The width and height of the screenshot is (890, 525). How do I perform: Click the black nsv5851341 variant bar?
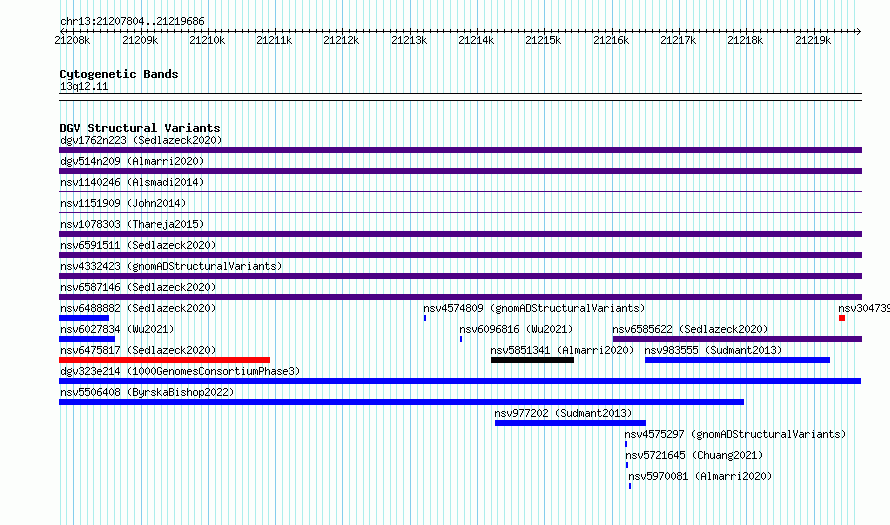532,360
